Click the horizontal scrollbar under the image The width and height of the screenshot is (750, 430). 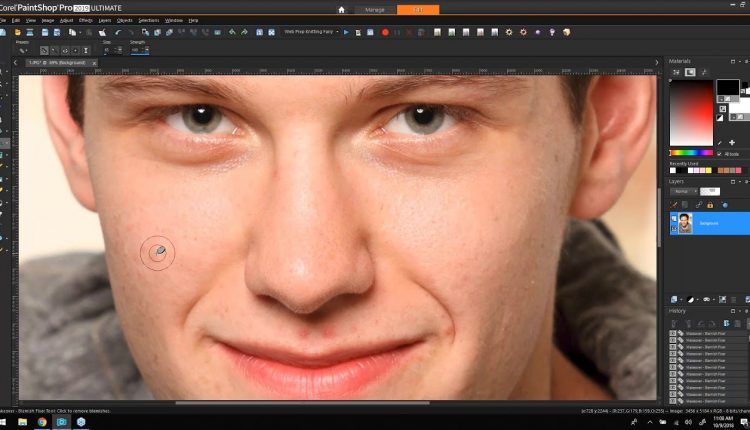click(x=302, y=403)
